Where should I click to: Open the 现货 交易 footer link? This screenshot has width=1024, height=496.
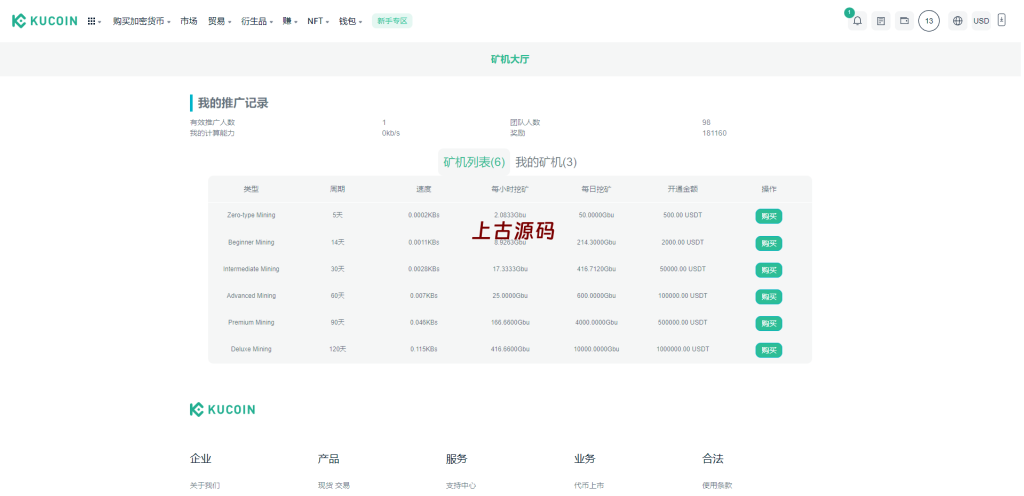[334, 486]
